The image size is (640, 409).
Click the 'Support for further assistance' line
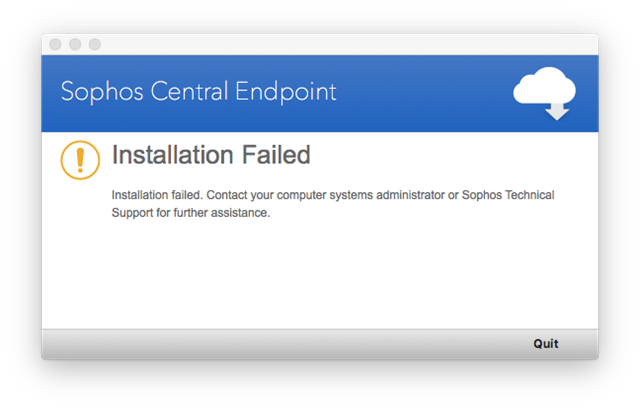point(191,213)
